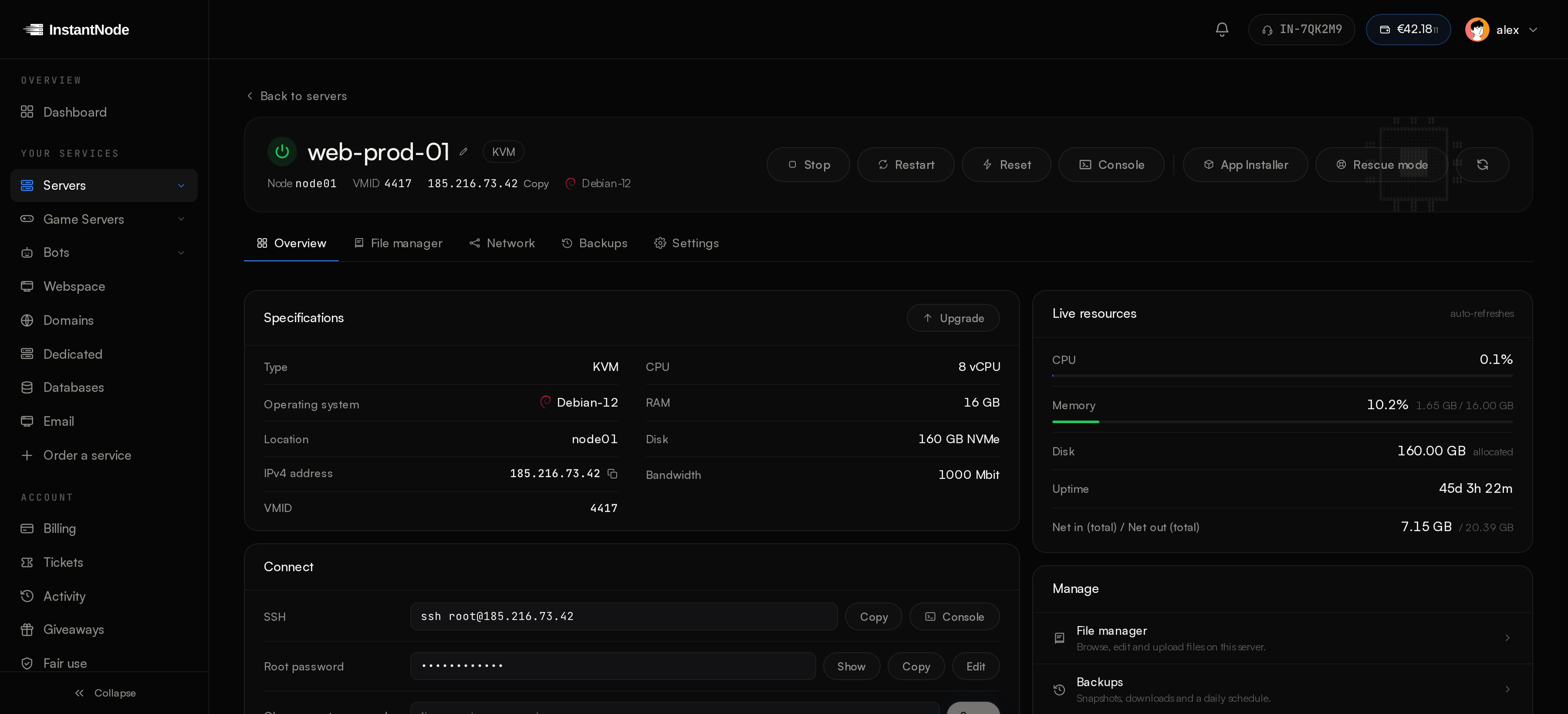Switch to the Network tab
The height and width of the screenshot is (714, 1568).
502,243
